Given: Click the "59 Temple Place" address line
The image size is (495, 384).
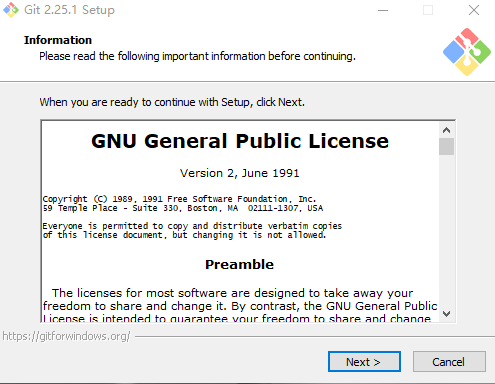Looking at the screenshot, I should (x=183, y=208).
